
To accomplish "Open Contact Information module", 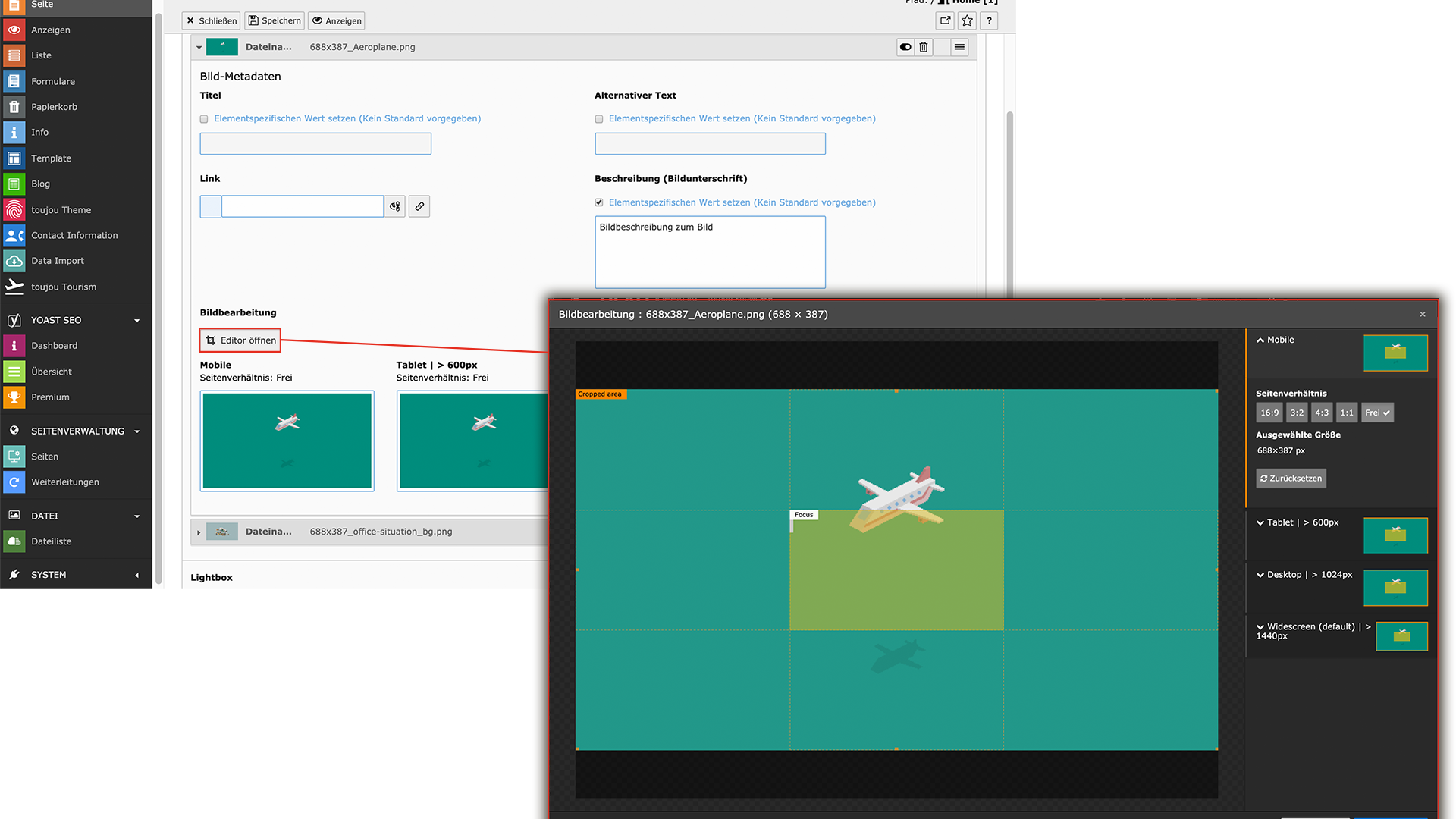I will (74, 236).
